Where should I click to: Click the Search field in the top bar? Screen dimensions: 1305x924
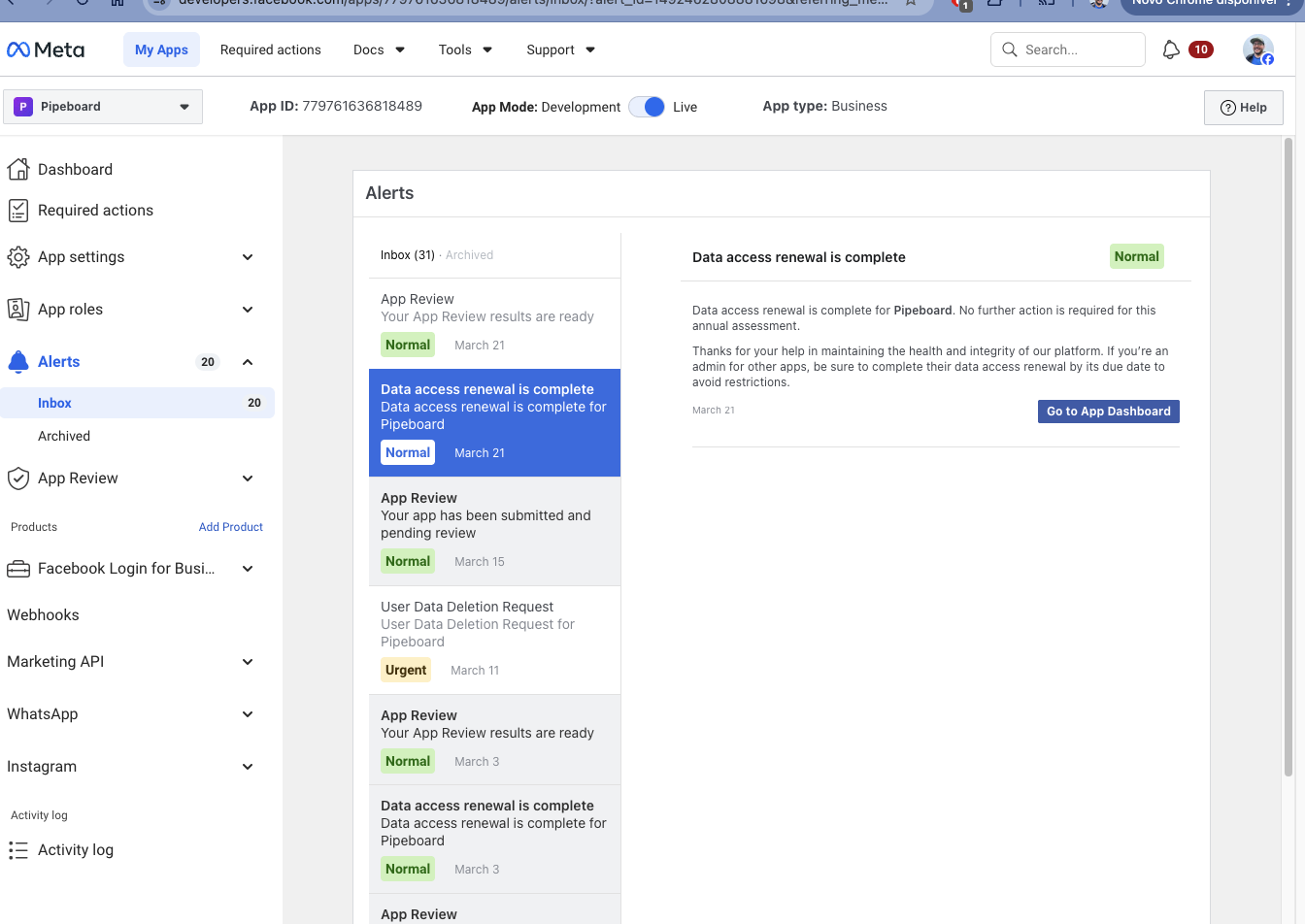coord(1067,49)
